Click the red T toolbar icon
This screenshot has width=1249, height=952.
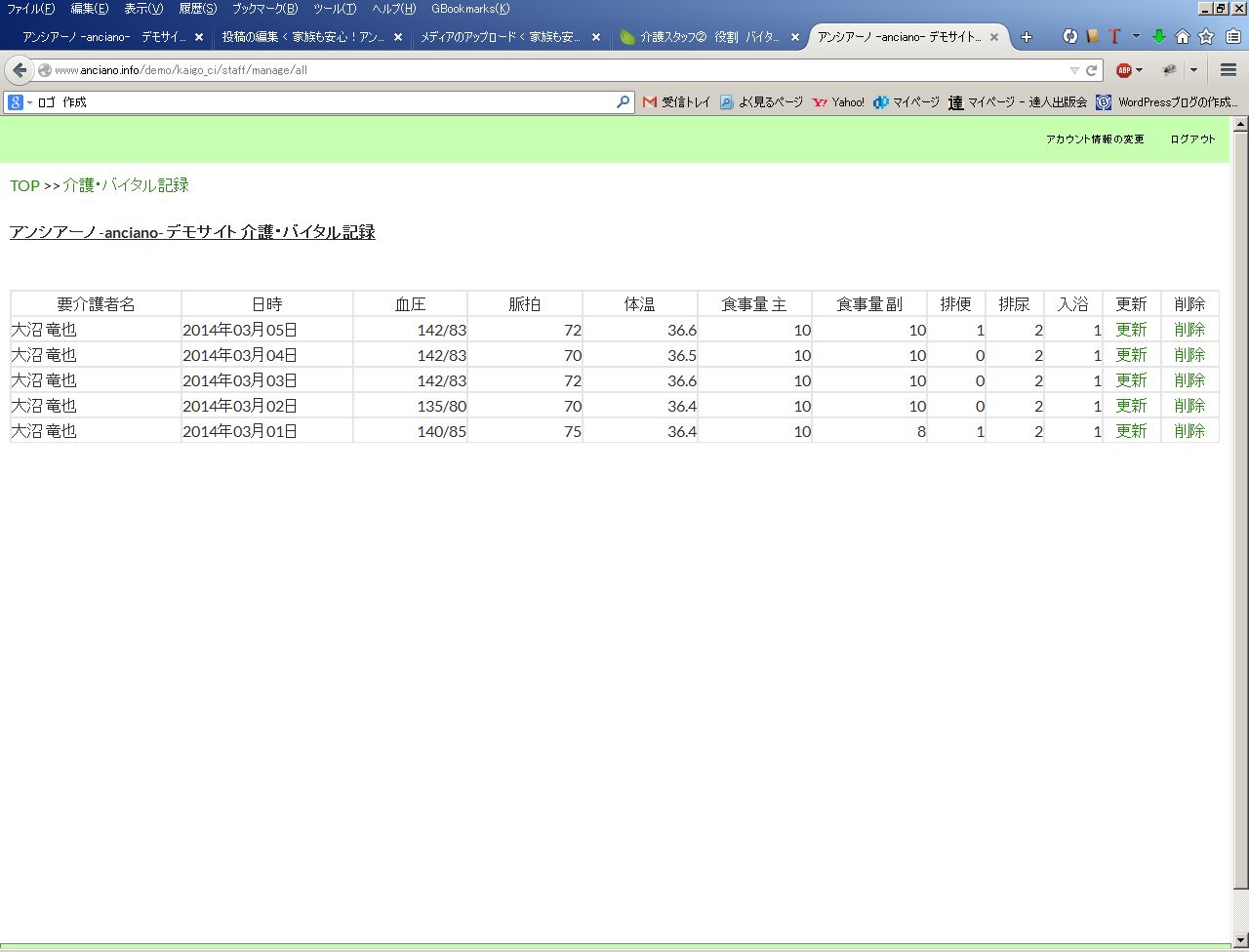1113,37
